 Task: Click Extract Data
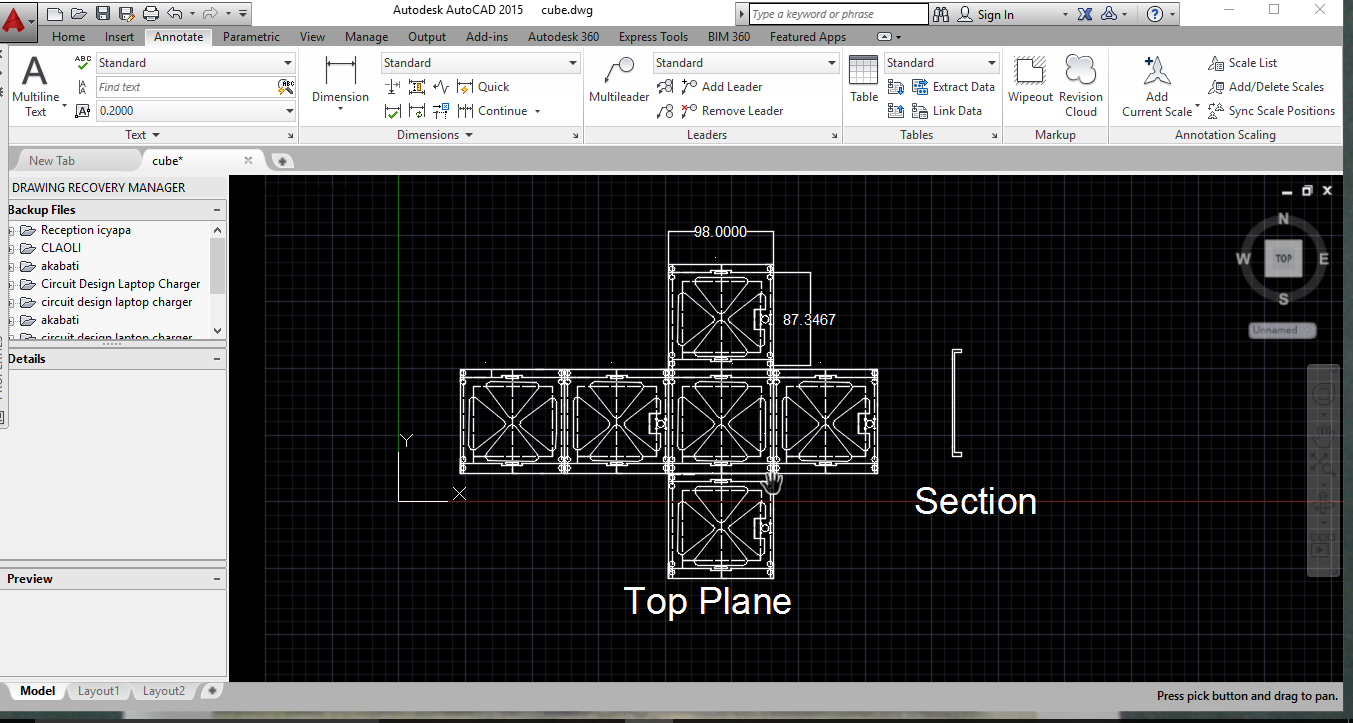[953, 87]
